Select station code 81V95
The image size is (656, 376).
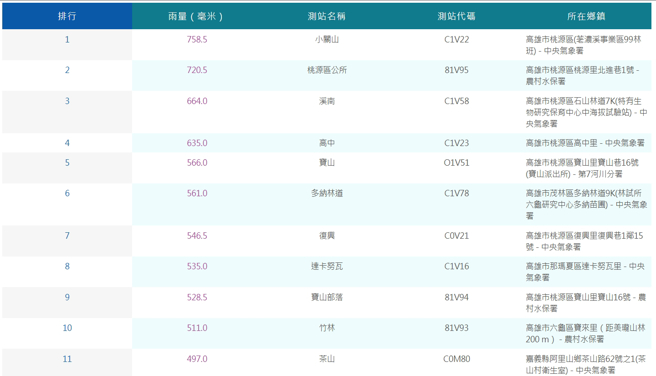coord(456,70)
